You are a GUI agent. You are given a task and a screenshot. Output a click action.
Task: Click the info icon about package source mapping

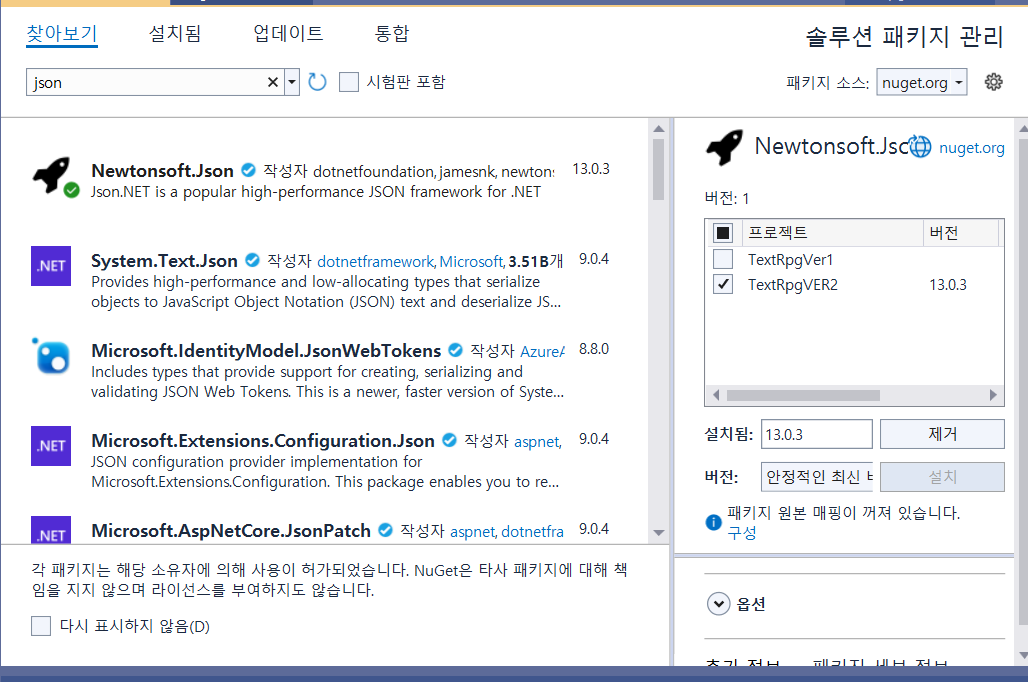[x=713, y=522]
